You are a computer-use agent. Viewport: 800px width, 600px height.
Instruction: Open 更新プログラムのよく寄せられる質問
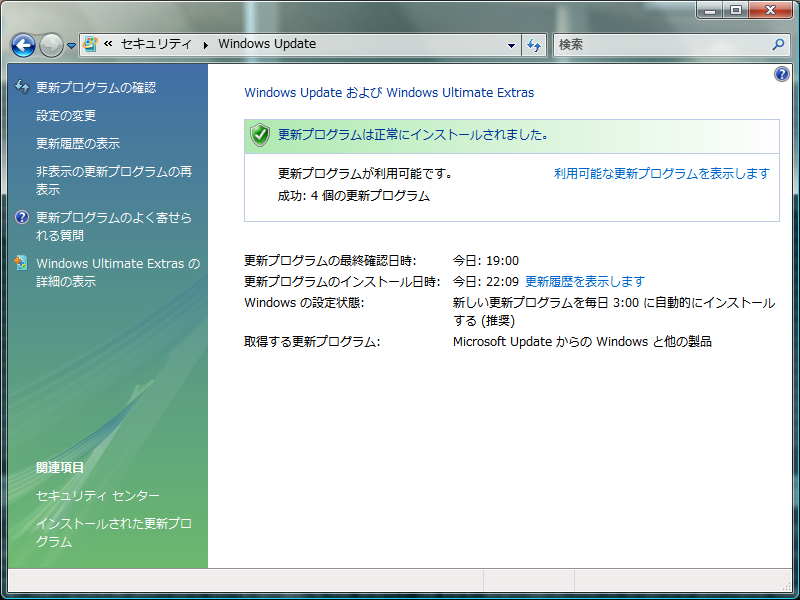114,227
